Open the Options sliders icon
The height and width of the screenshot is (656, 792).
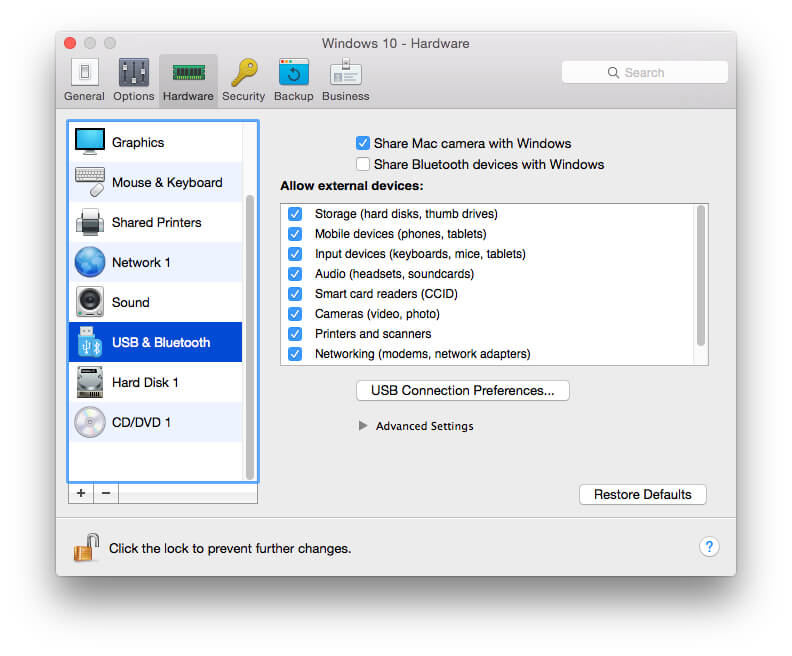(x=133, y=73)
